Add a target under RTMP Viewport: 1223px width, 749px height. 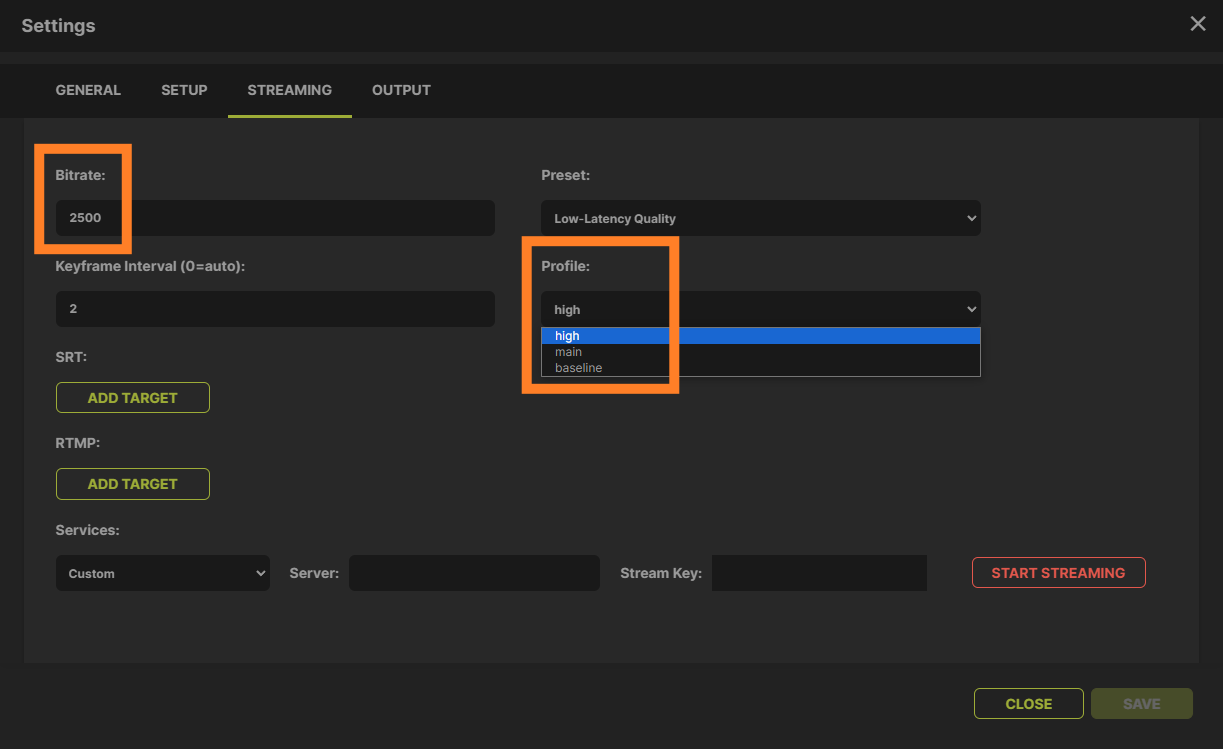click(133, 484)
